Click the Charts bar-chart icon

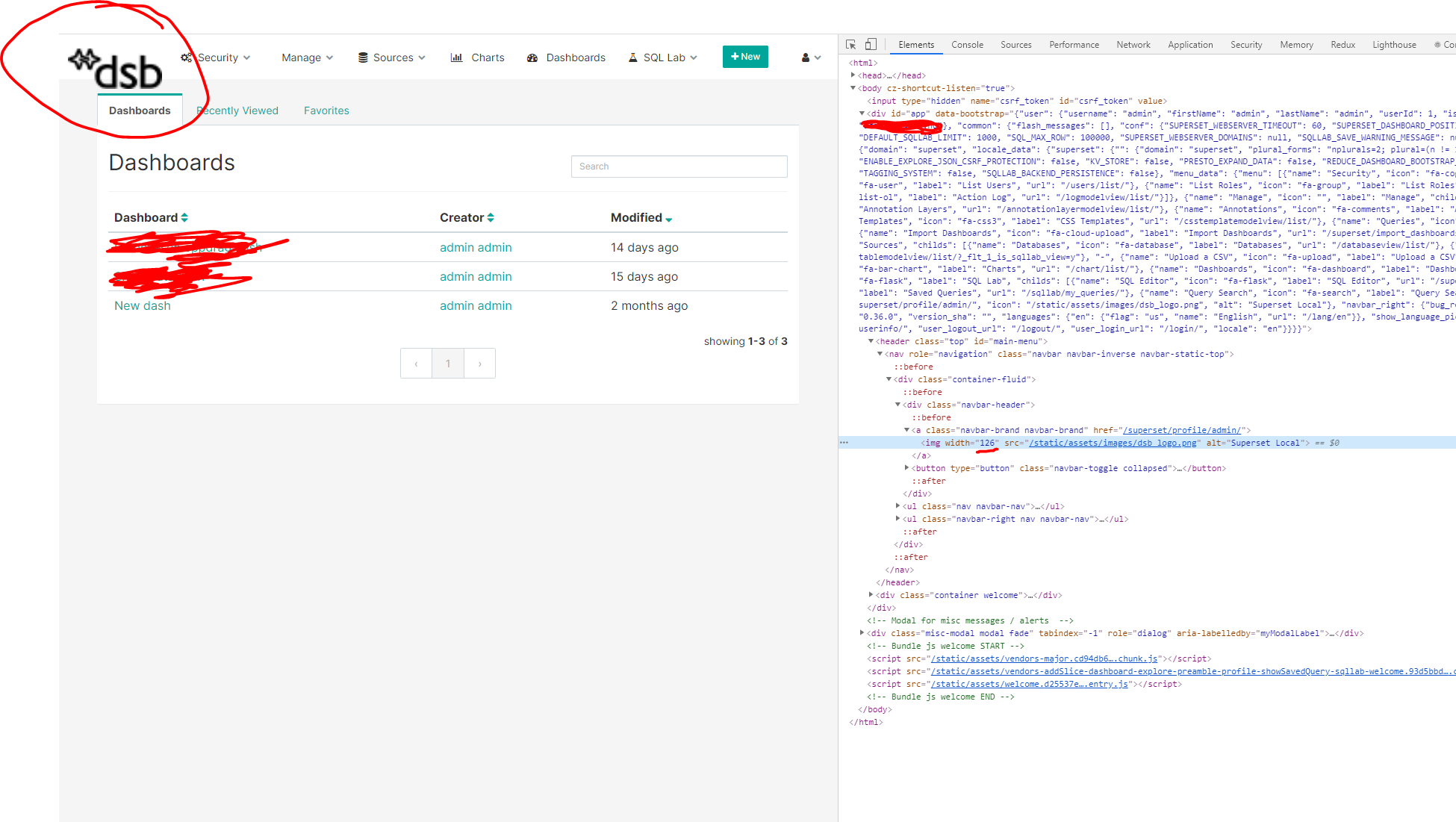pos(458,57)
